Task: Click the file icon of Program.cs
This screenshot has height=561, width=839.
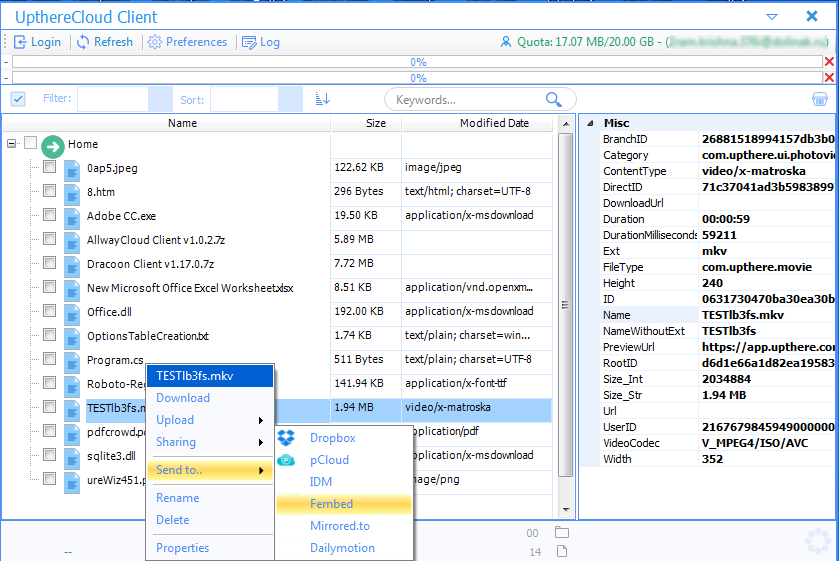Action: pyautogui.click(x=72, y=362)
